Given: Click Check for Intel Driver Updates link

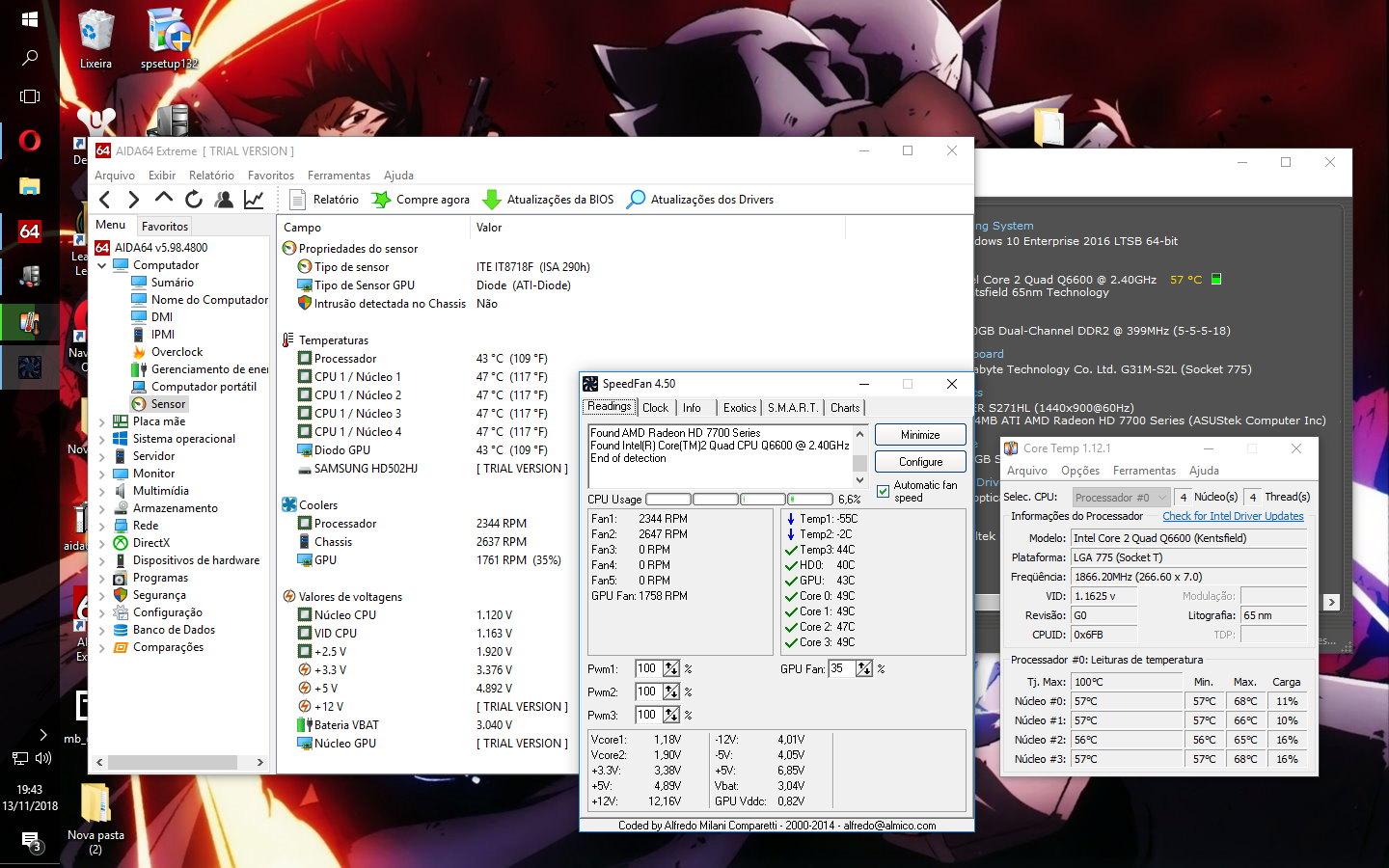Looking at the screenshot, I should (1233, 517).
